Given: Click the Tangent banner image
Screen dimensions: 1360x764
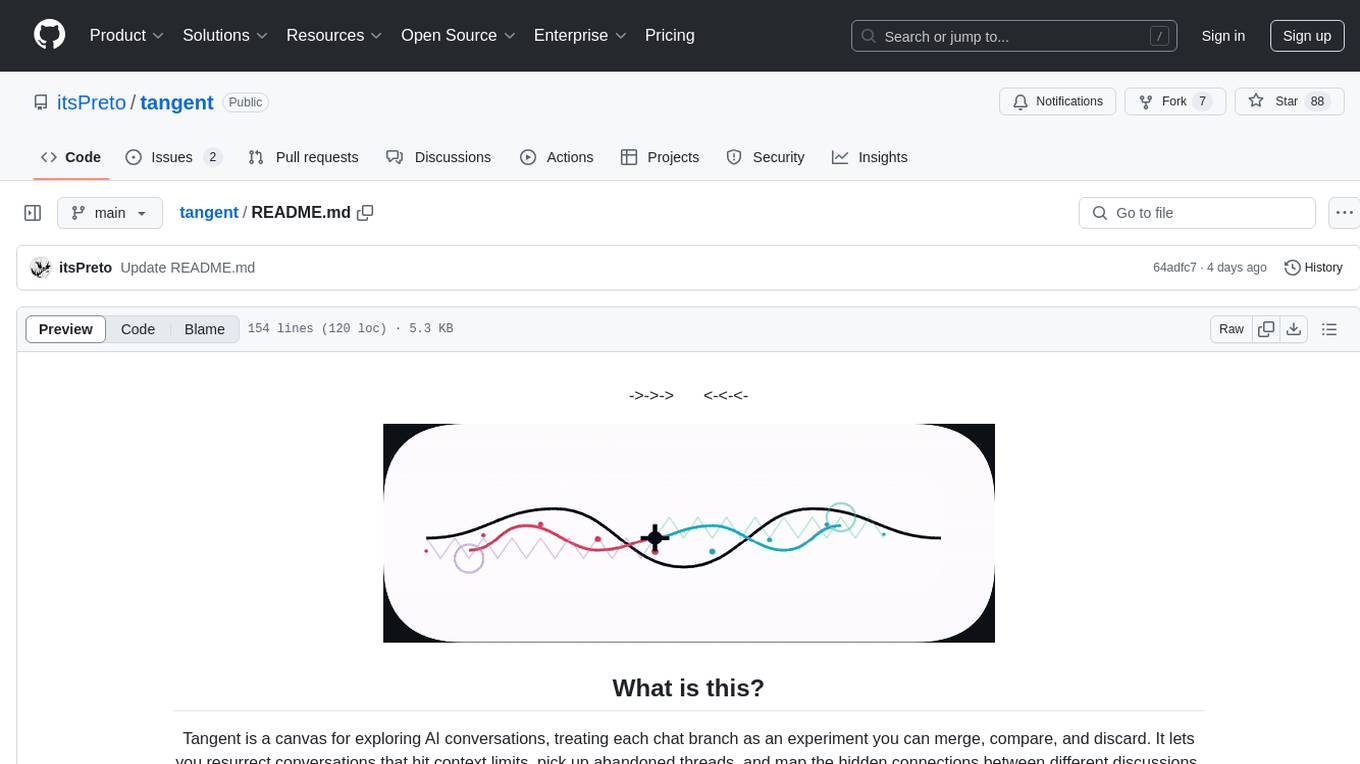Looking at the screenshot, I should click(x=689, y=533).
